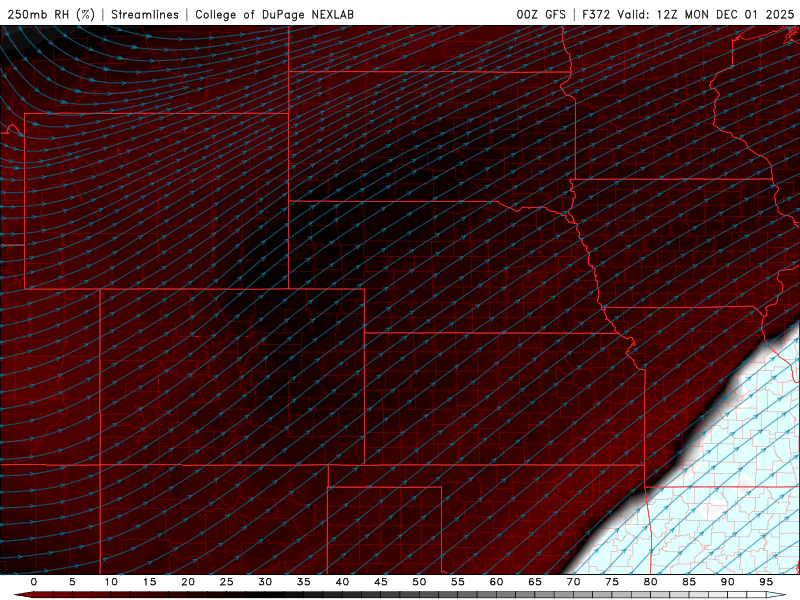Image resolution: width=800 pixels, height=600 pixels.
Task: Click the '65' colorbar scale label
Action: tap(534, 582)
